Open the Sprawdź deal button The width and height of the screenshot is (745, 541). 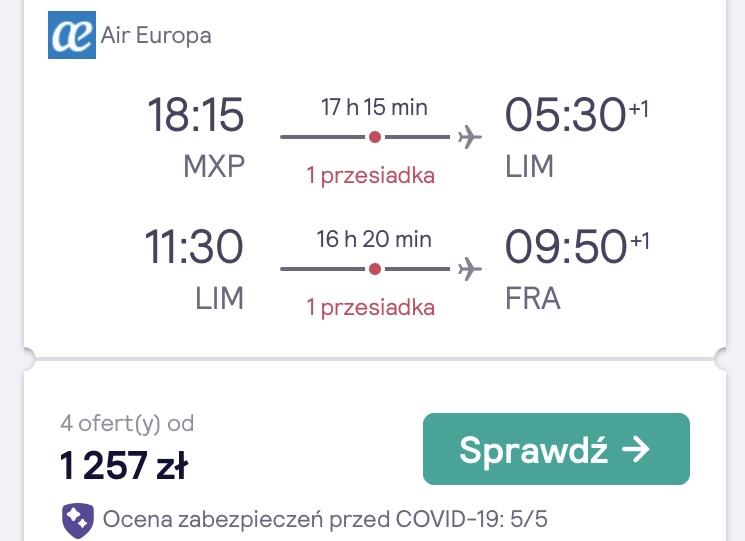pos(556,449)
